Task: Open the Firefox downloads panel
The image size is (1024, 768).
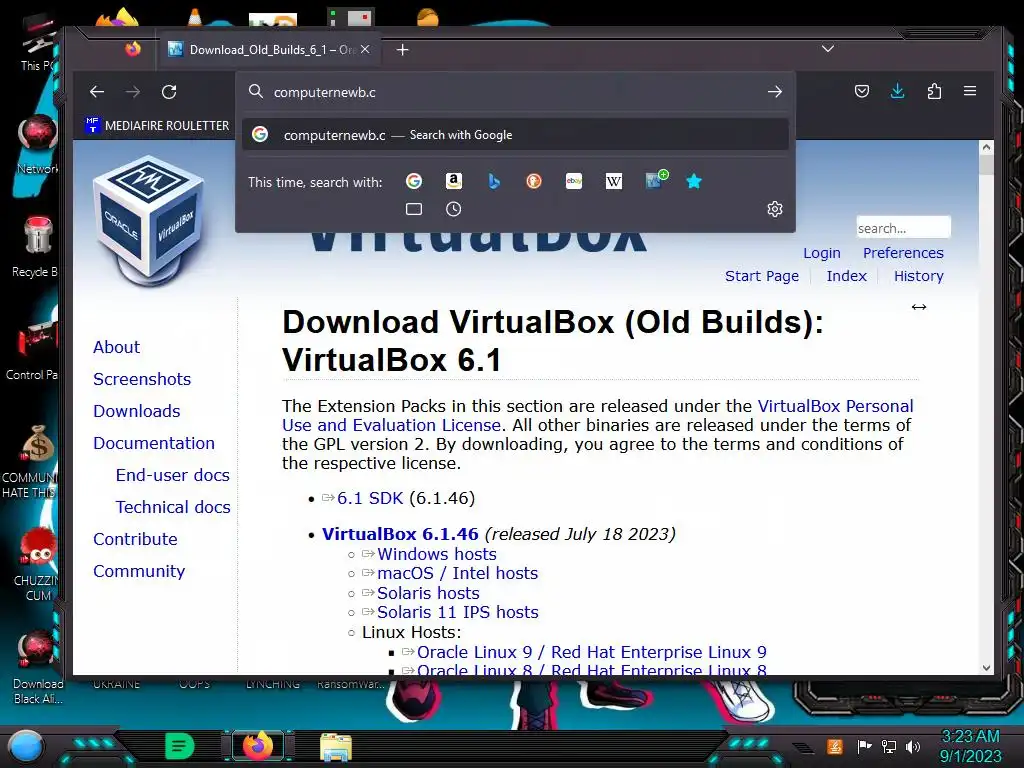Action: pos(898,91)
